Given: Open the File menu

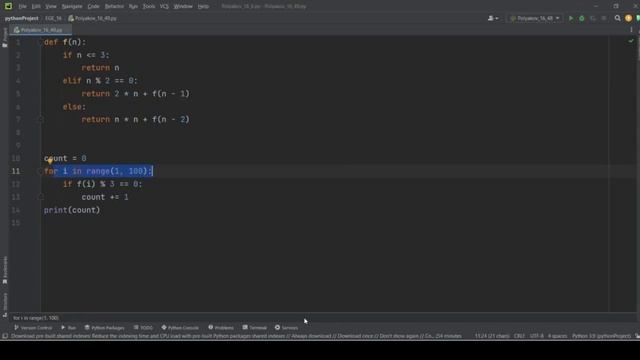Looking at the screenshot, I should point(22,6).
